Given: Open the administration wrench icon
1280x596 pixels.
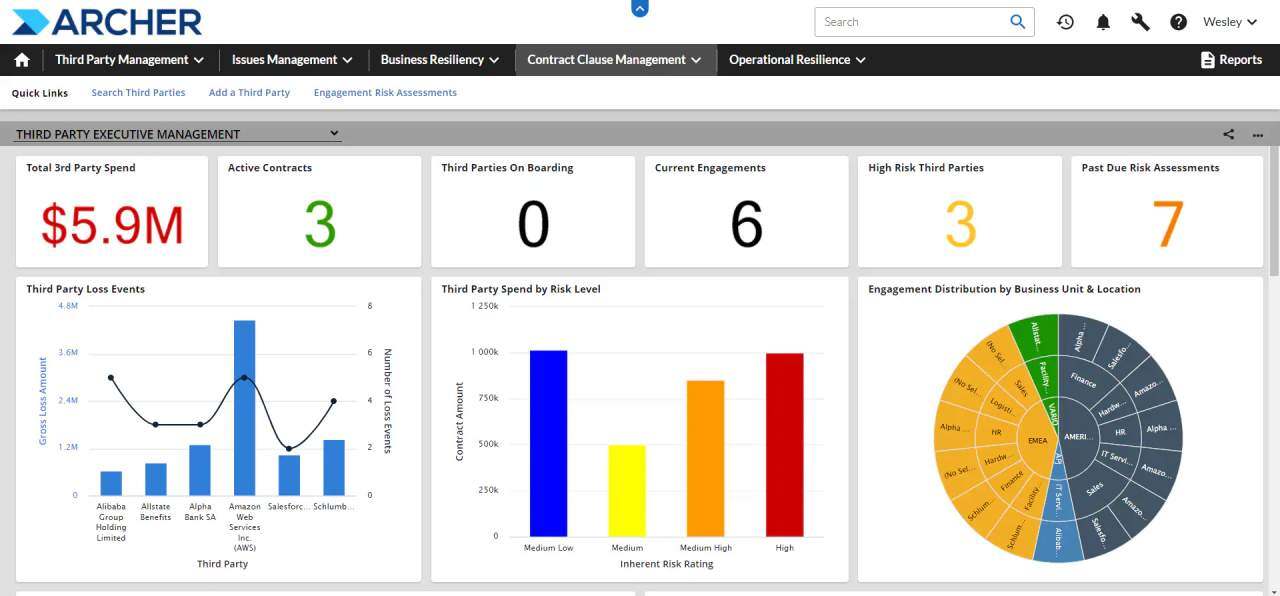Looking at the screenshot, I should pos(1140,21).
